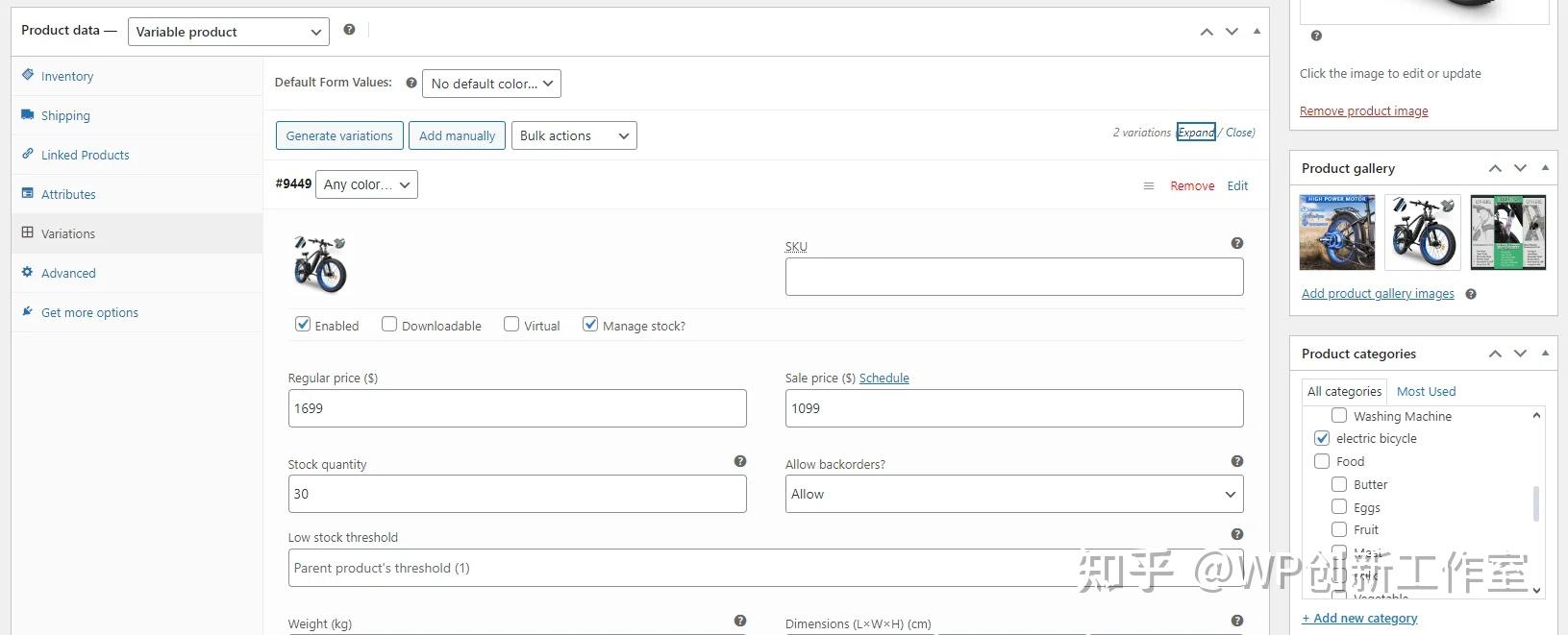Screen dimensions: 1568x635
Task: Tick the Virtual checkbox
Action: click(511, 325)
